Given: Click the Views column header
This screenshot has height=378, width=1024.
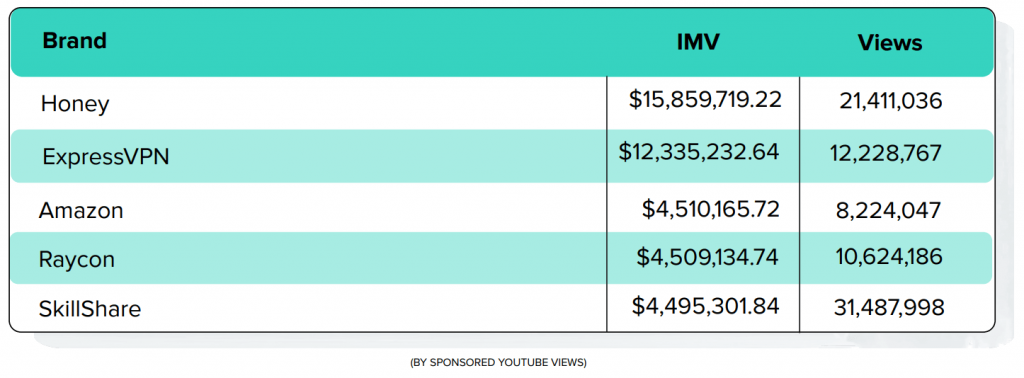Looking at the screenshot, I should (x=889, y=43).
